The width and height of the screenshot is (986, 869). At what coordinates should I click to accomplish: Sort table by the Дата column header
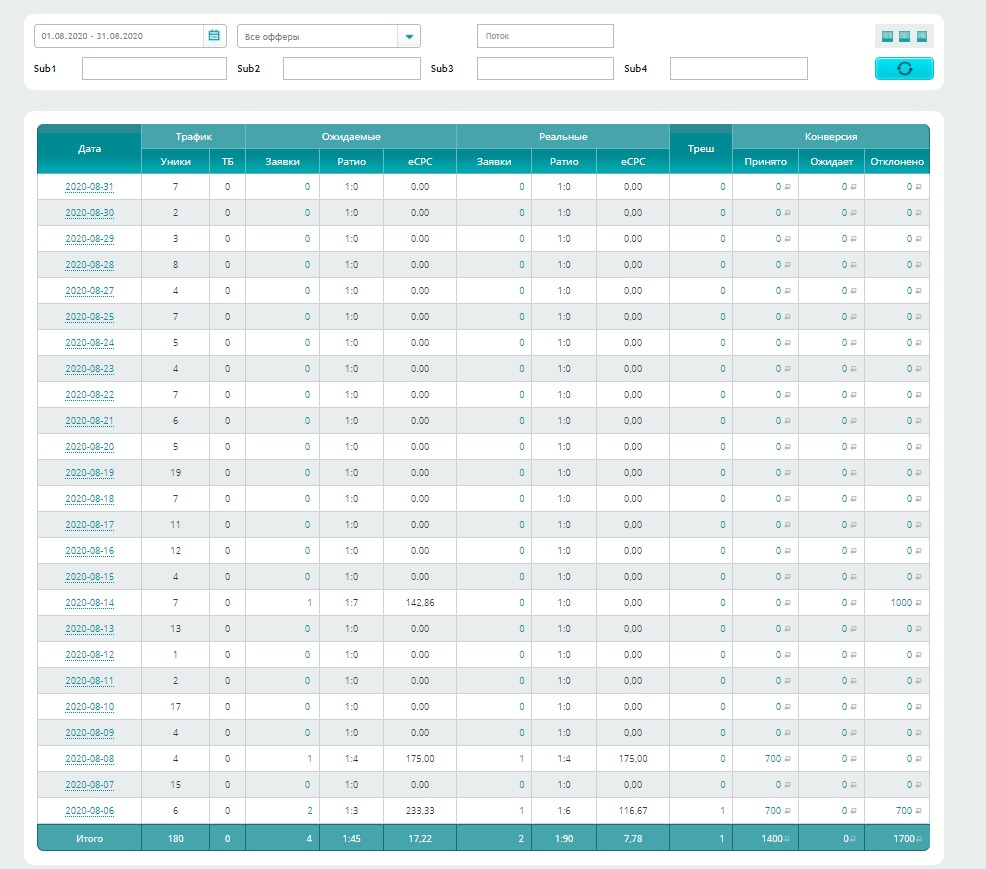click(x=89, y=149)
